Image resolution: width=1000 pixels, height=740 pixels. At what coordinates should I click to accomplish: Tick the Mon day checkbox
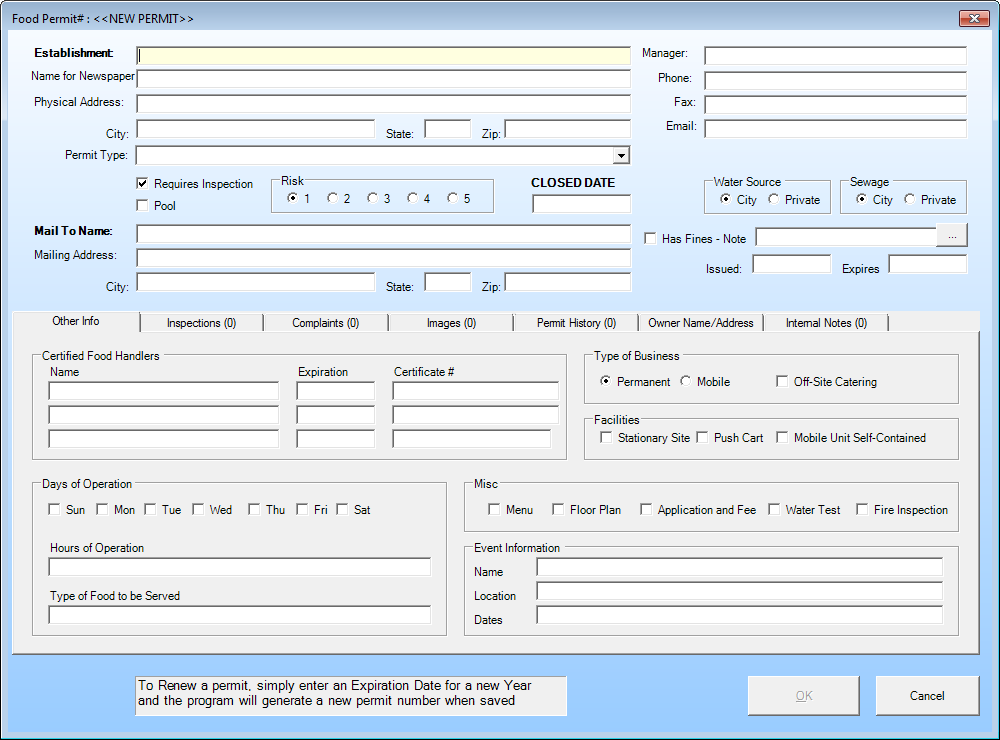(x=102, y=509)
